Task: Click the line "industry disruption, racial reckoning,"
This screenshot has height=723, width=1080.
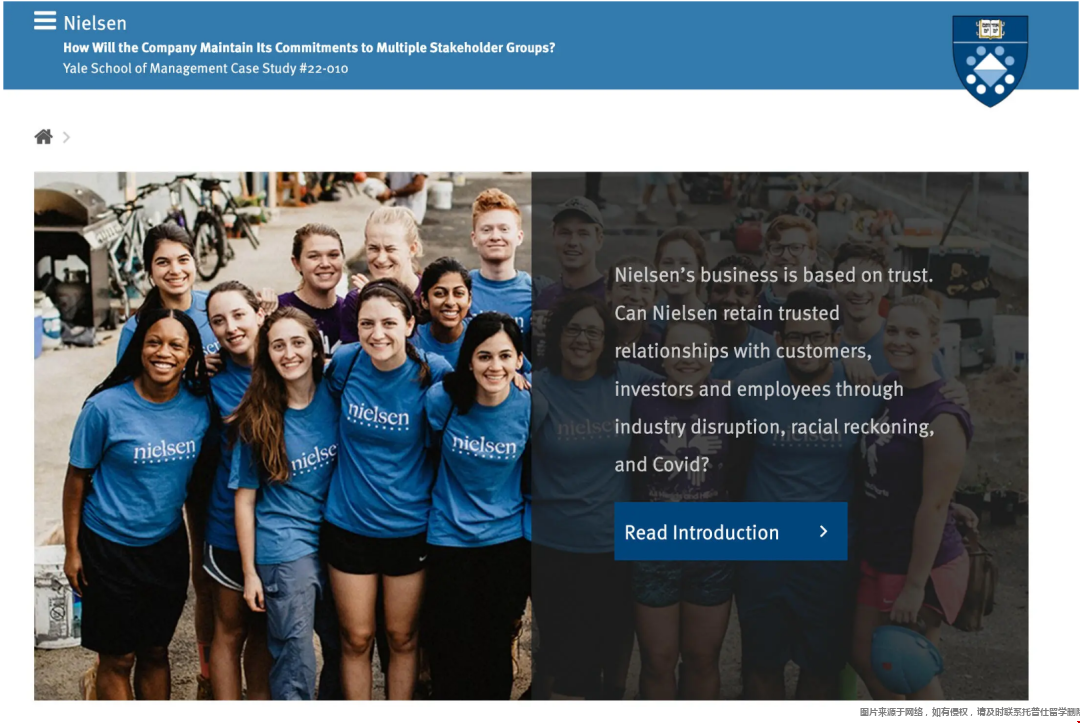Action: (774, 427)
